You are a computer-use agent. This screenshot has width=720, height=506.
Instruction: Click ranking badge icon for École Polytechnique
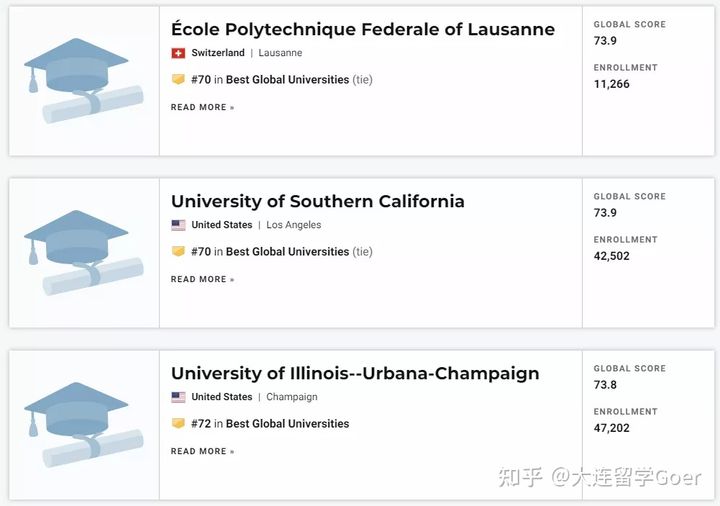pyautogui.click(x=178, y=79)
